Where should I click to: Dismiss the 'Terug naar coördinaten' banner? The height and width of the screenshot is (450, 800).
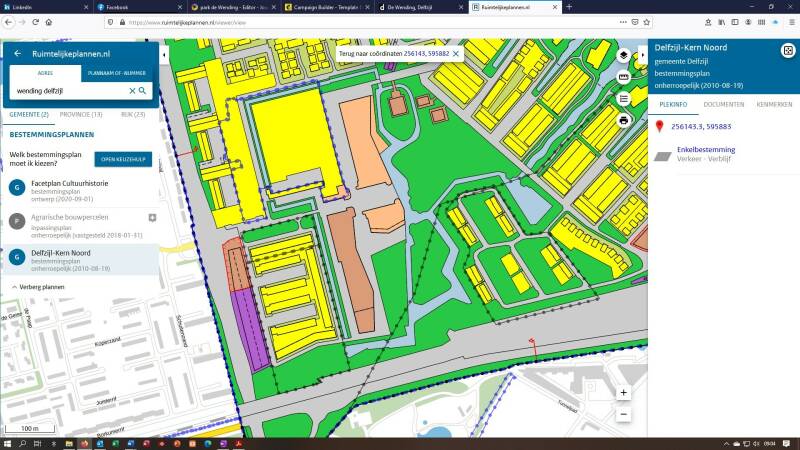click(456, 52)
